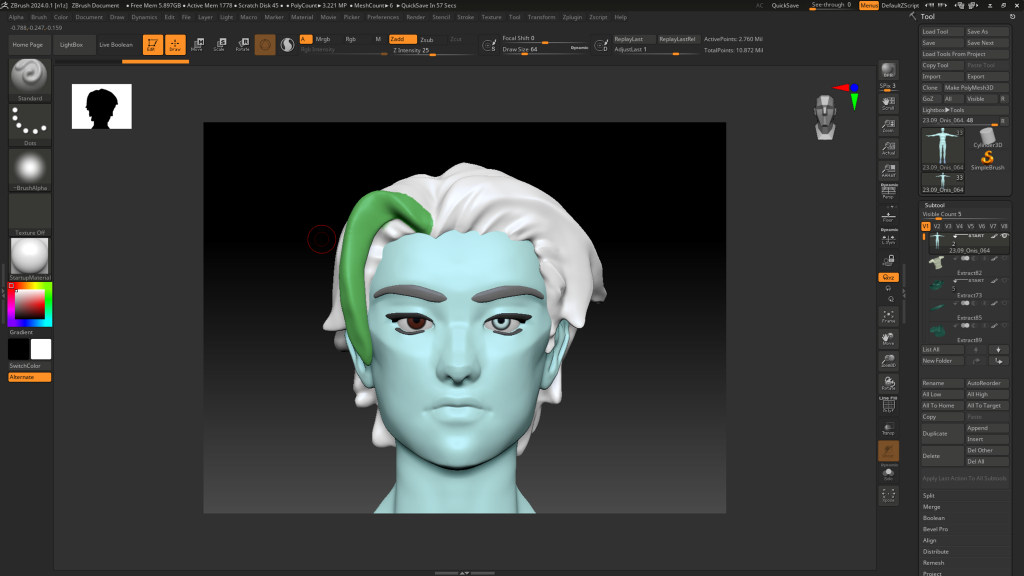Click the Transp transparency icon

tap(888, 427)
